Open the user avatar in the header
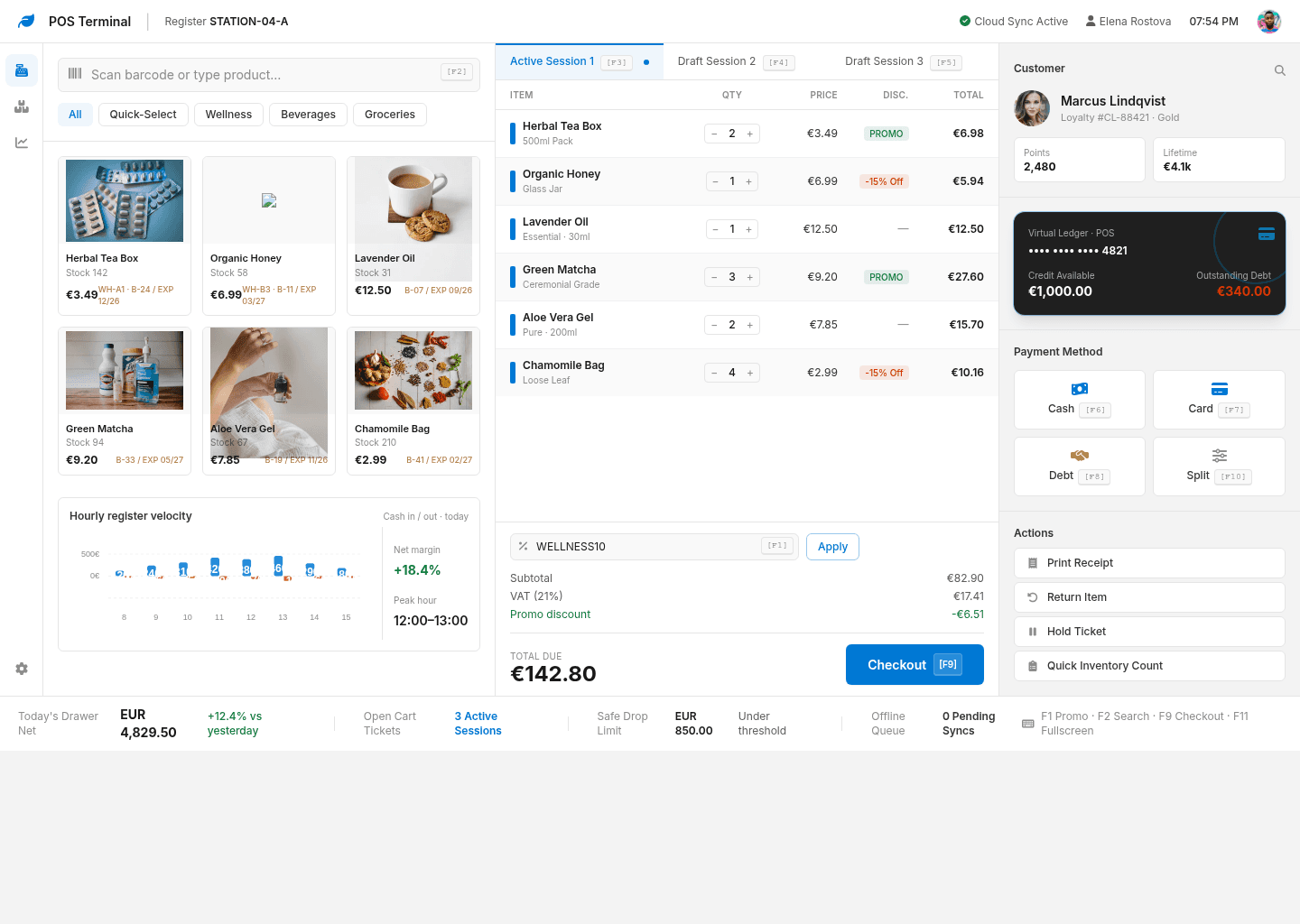1300x924 pixels. (x=1268, y=21)
